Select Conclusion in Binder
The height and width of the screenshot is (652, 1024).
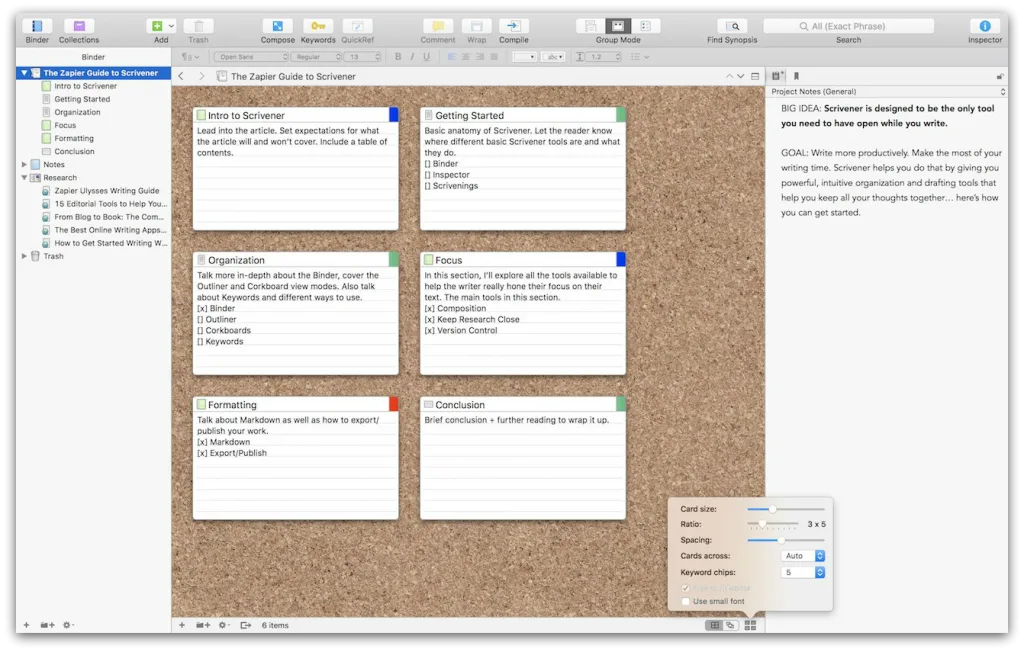click(74, 151)
